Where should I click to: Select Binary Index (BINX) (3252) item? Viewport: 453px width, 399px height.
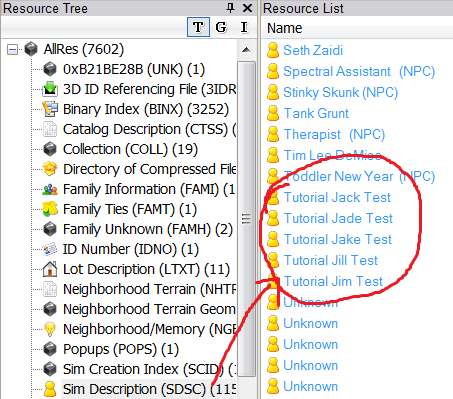[x=146, y=109]
